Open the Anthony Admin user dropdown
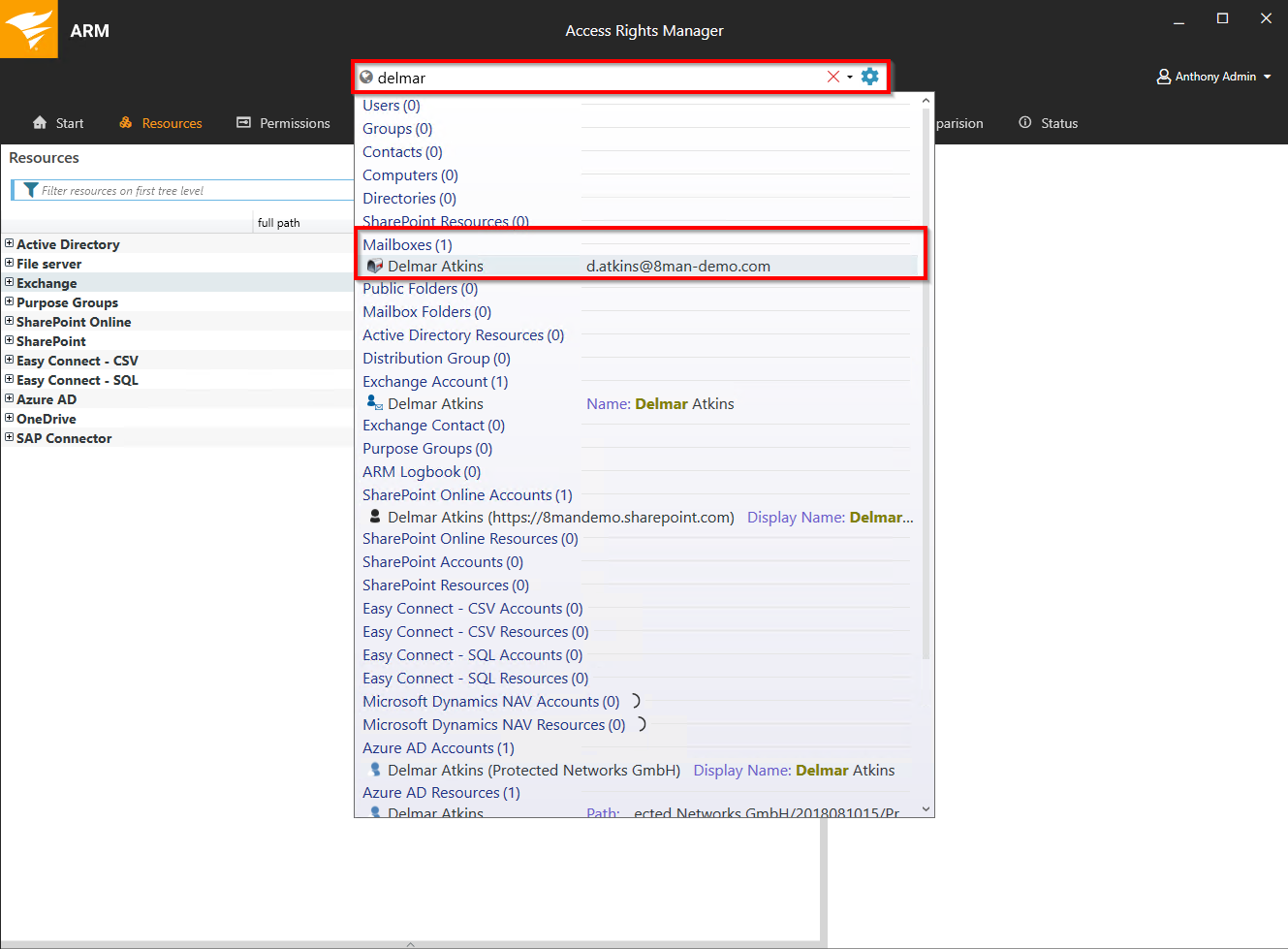 [x=1213, y=77]
